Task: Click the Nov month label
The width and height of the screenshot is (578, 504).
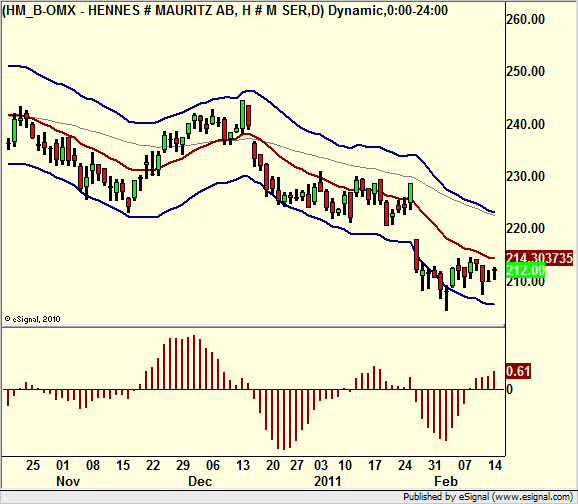Action: click(x=68, y=481)
